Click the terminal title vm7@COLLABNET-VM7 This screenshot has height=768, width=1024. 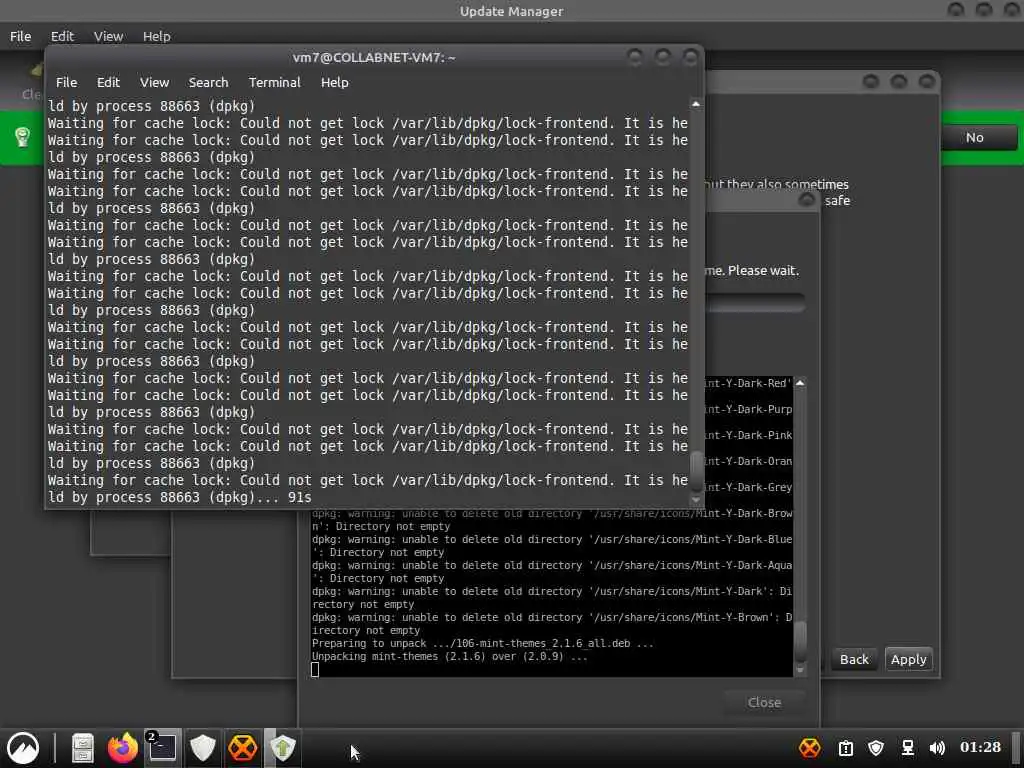374,57
